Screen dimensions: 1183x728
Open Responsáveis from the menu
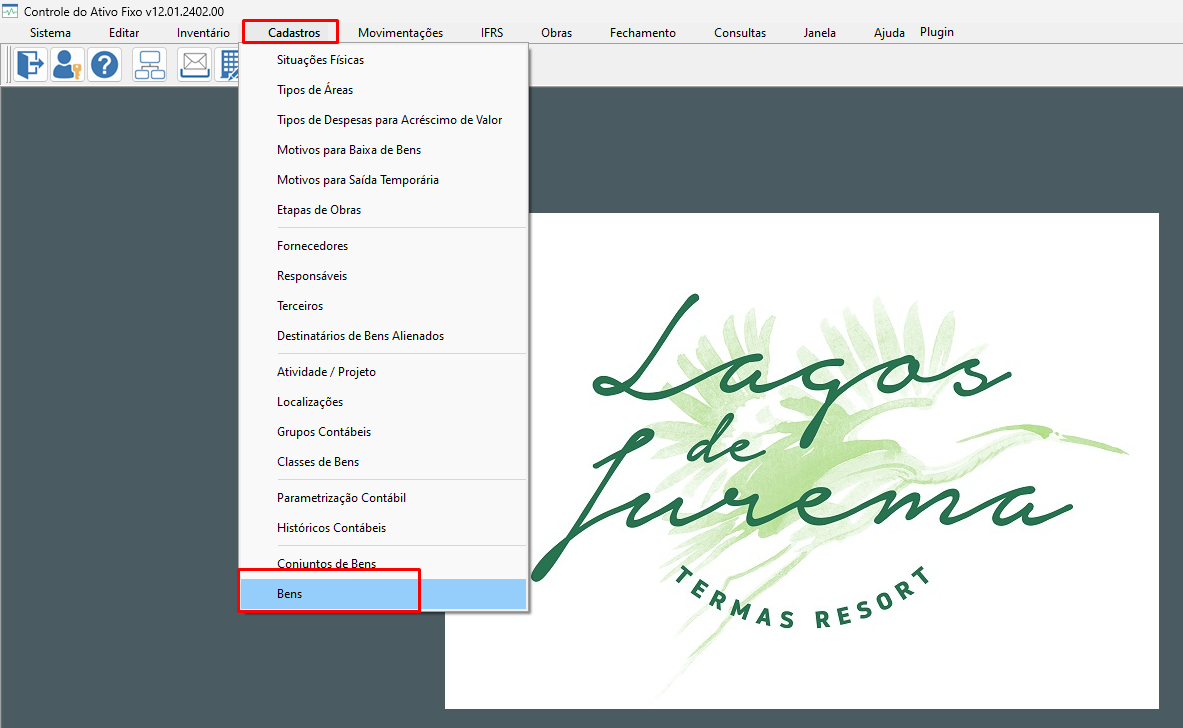click(x=383, y=276)
